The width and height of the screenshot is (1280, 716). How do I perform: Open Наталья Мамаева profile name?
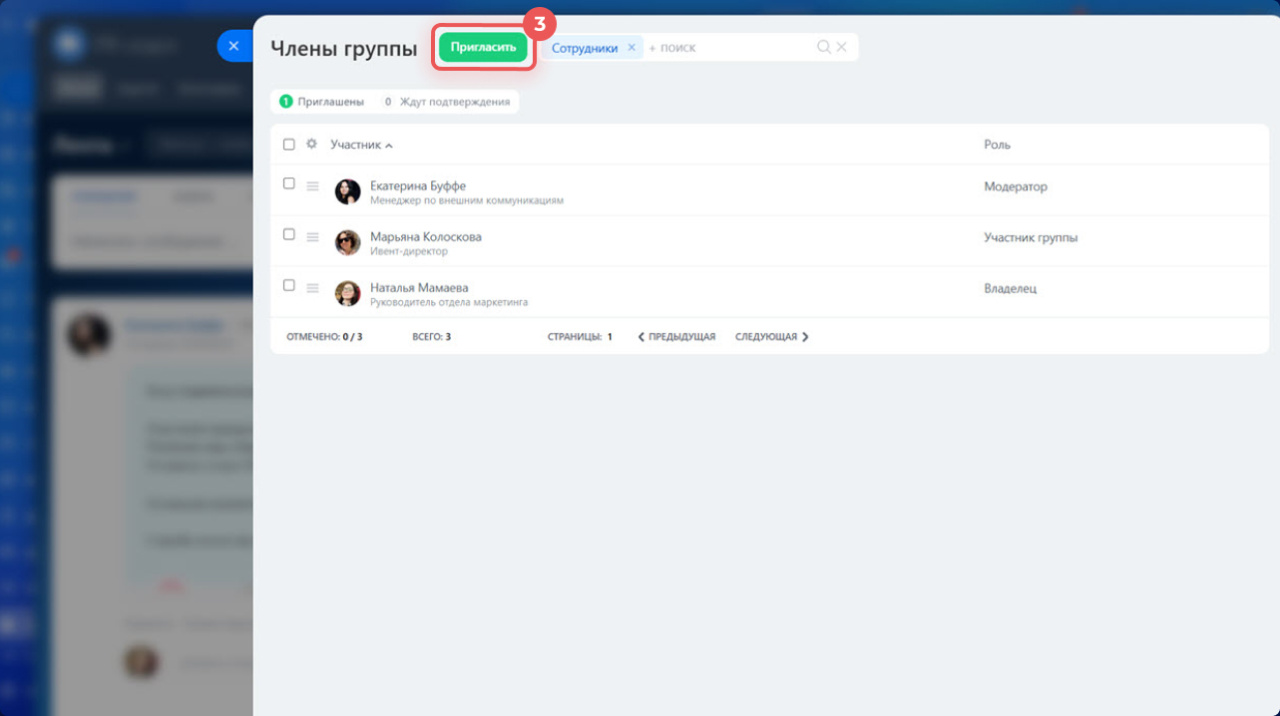[x=419, y=288]
